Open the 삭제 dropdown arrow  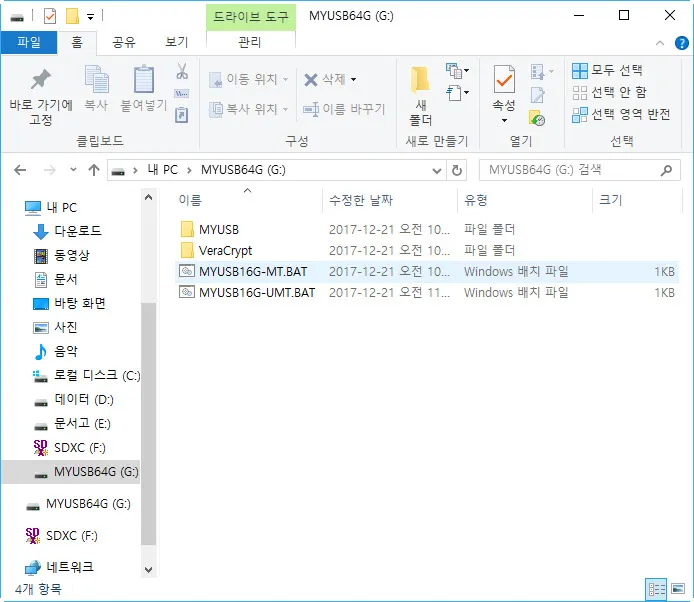pos(354,80)
